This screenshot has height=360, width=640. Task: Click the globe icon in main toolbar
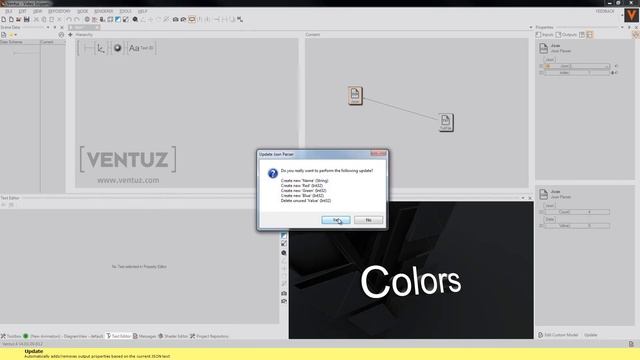pyautogui.click(x=87, y=19)
